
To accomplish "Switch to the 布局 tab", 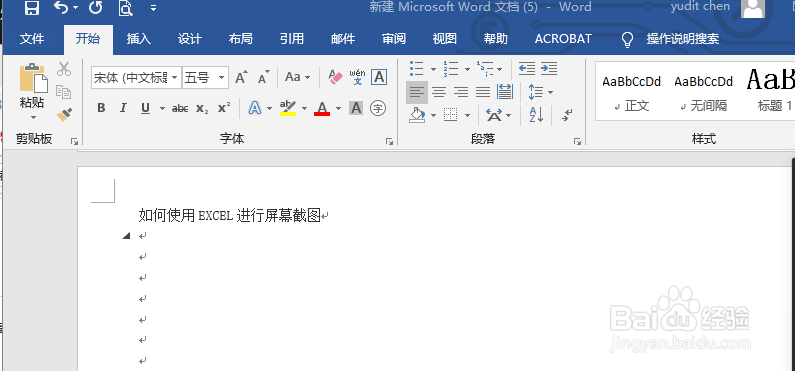I will 240,39.
